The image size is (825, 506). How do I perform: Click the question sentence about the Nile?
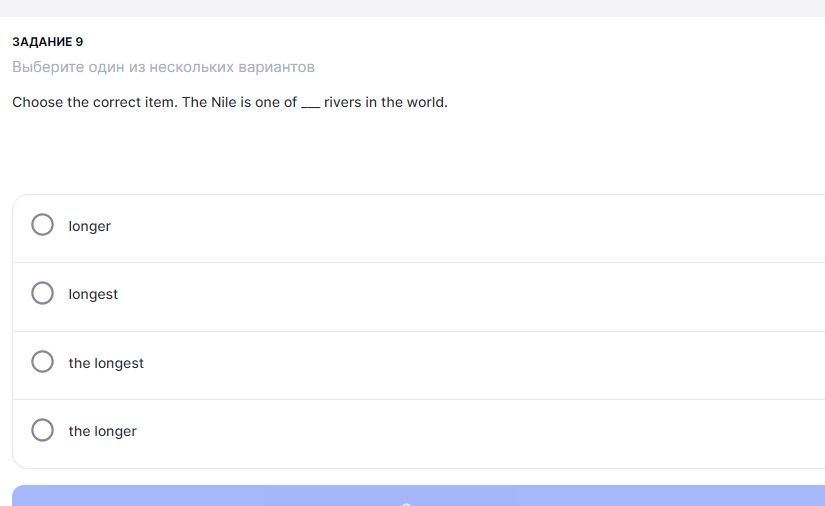(230, 102)
